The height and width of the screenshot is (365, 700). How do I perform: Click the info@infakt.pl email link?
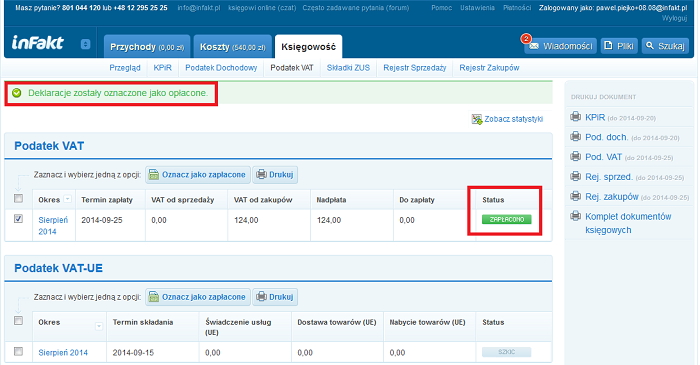pyautogui.click(x=199, y=8)
